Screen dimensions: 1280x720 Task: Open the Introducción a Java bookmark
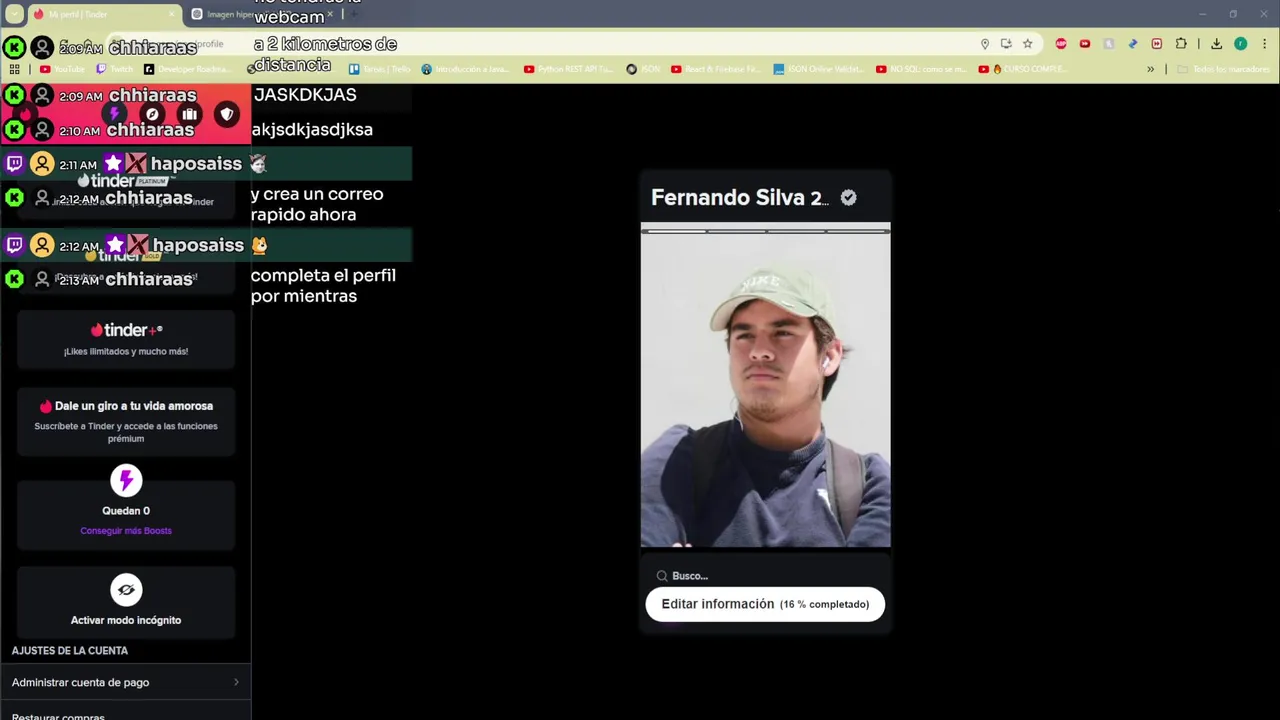pos(466,69)
